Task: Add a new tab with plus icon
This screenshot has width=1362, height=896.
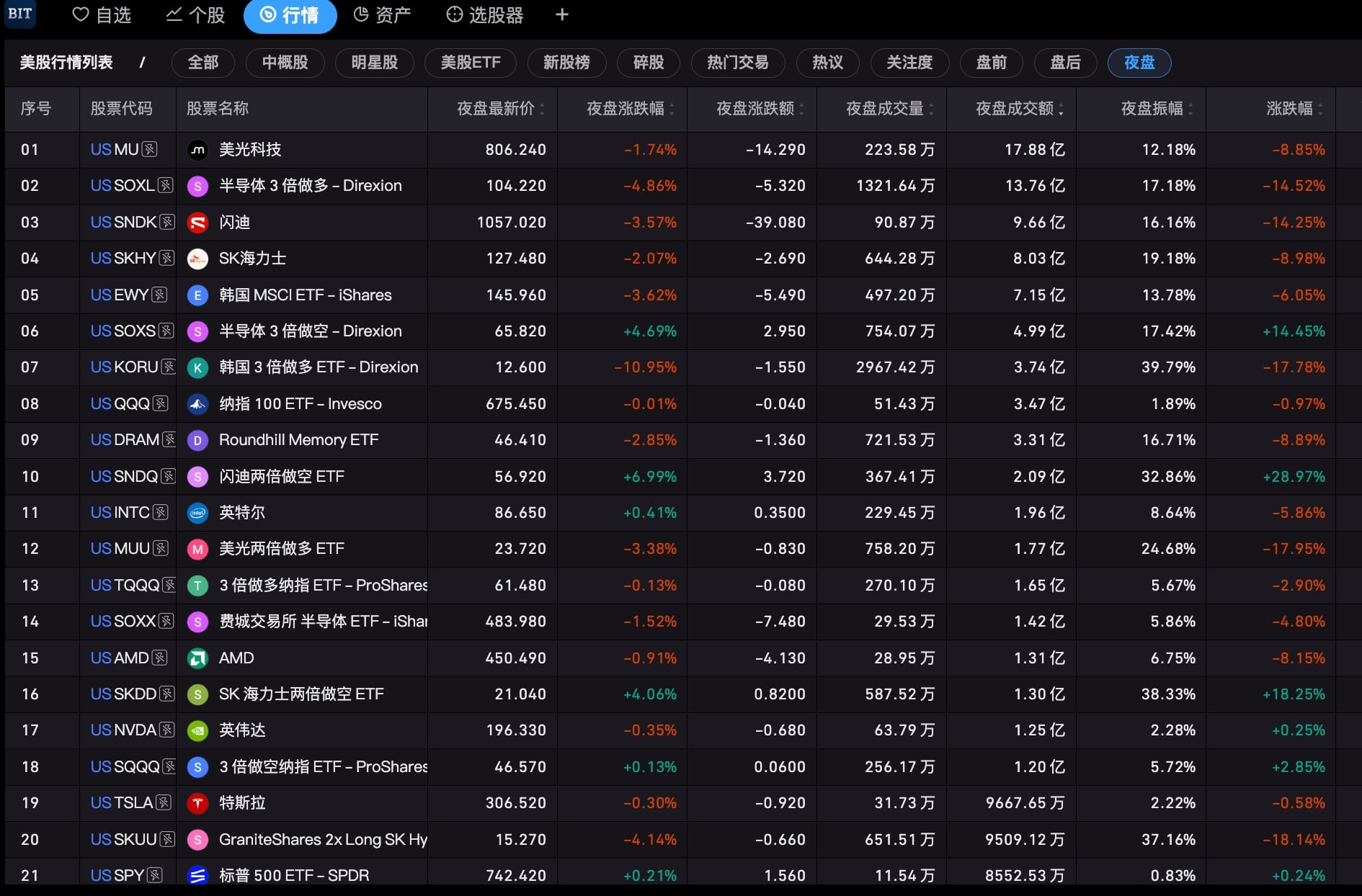Action: pyautogui.click(x=562, y=15)
